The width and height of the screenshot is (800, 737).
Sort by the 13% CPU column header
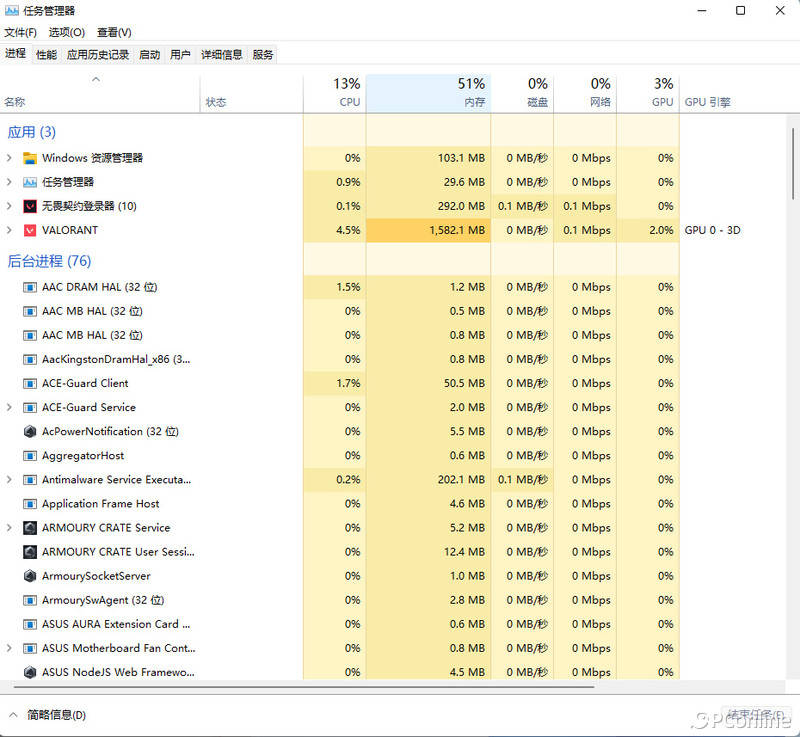335,94
